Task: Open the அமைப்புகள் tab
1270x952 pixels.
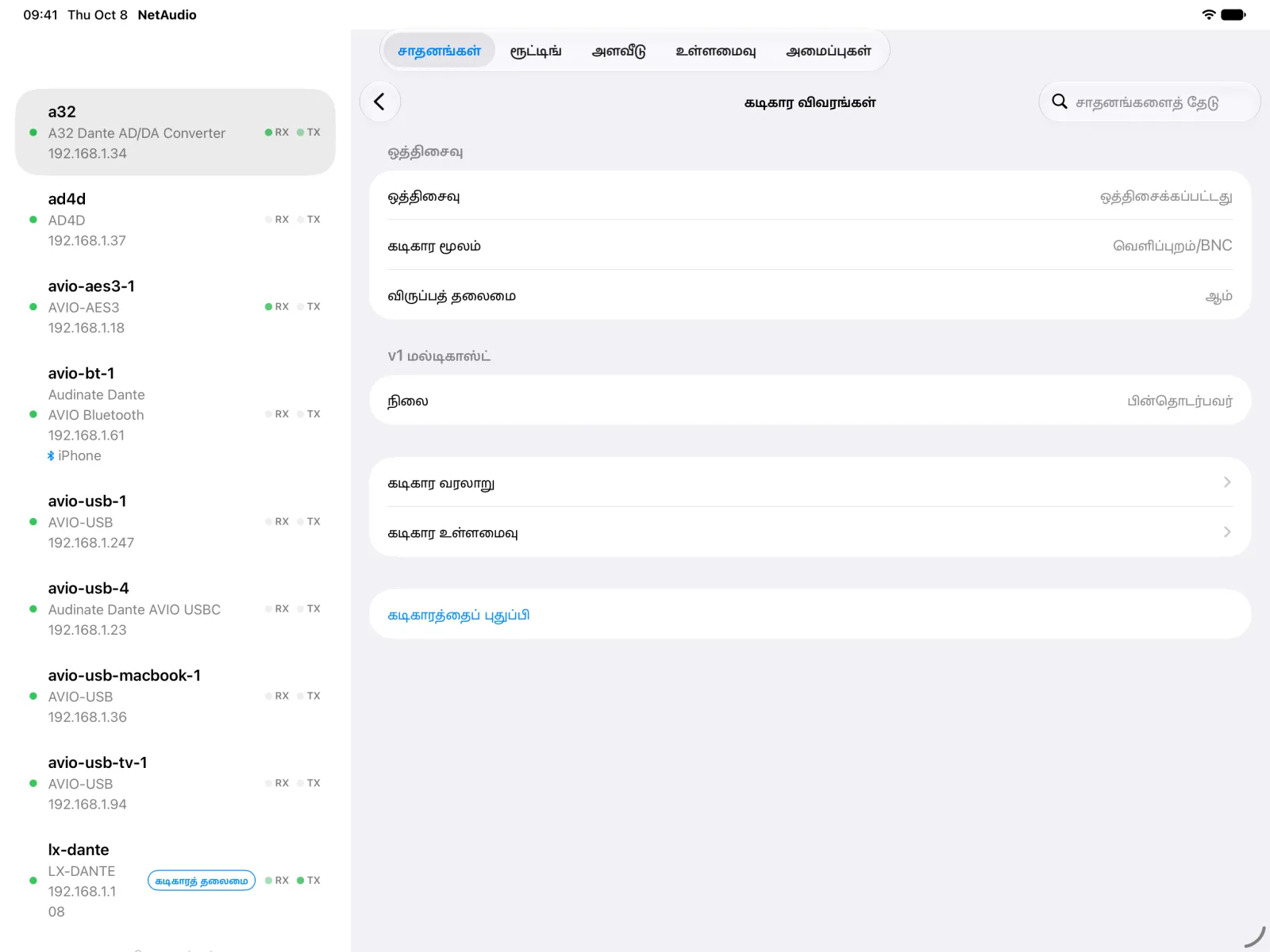Action: [829, 51]
